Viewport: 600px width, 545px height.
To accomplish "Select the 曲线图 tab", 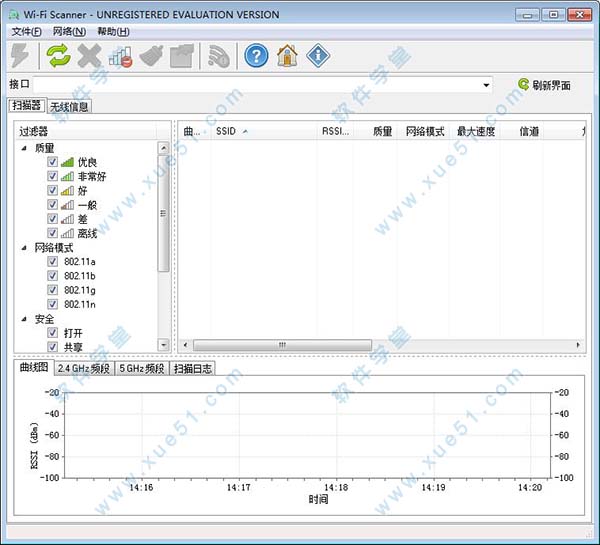I will [x=34, y=367].
